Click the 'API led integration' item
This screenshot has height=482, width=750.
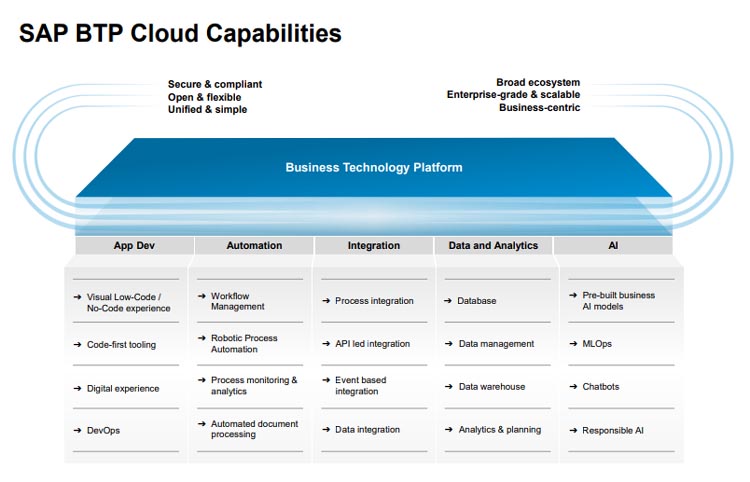pos(372,344)
